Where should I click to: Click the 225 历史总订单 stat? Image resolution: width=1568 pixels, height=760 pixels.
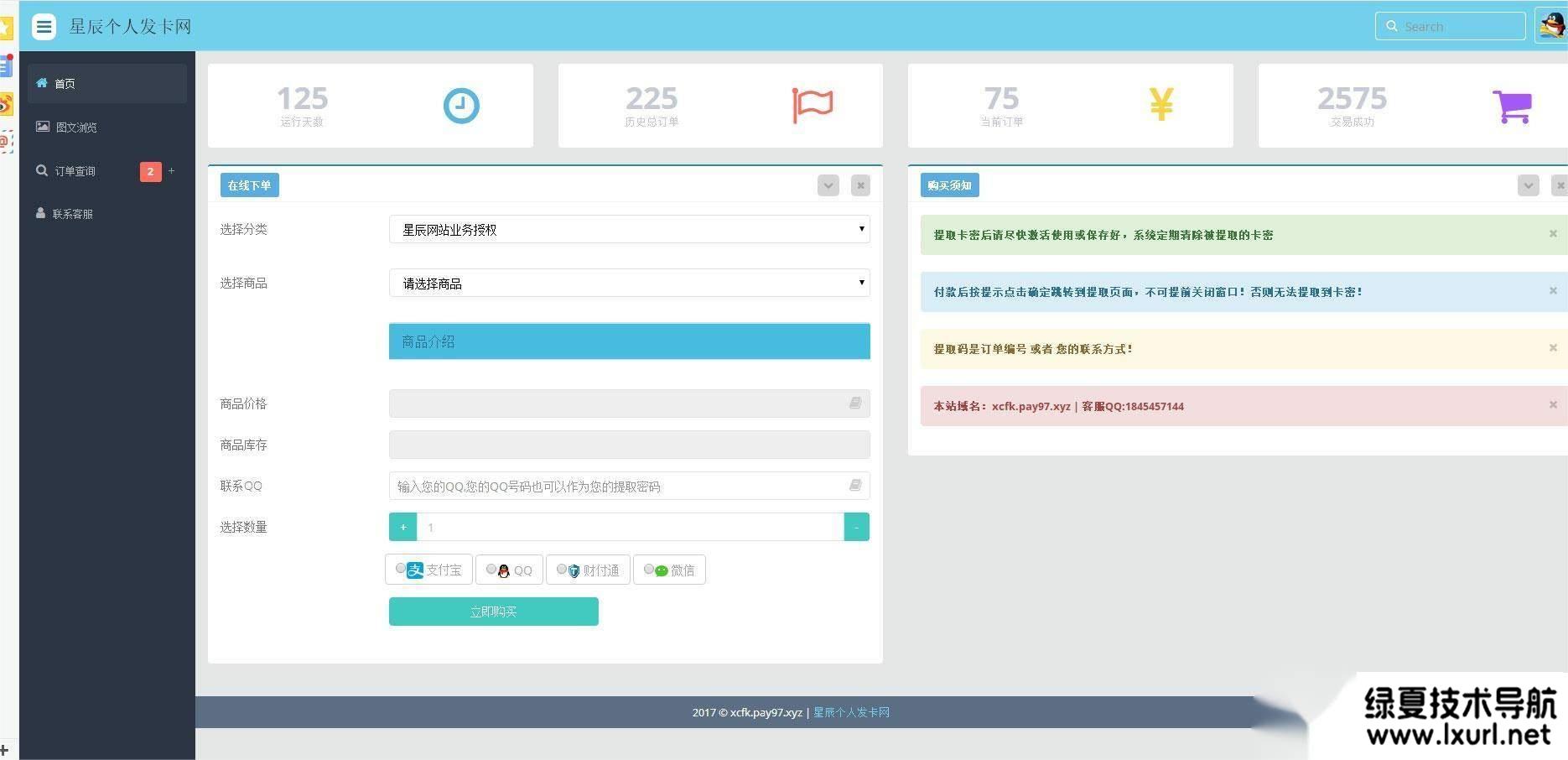(652, 106)
